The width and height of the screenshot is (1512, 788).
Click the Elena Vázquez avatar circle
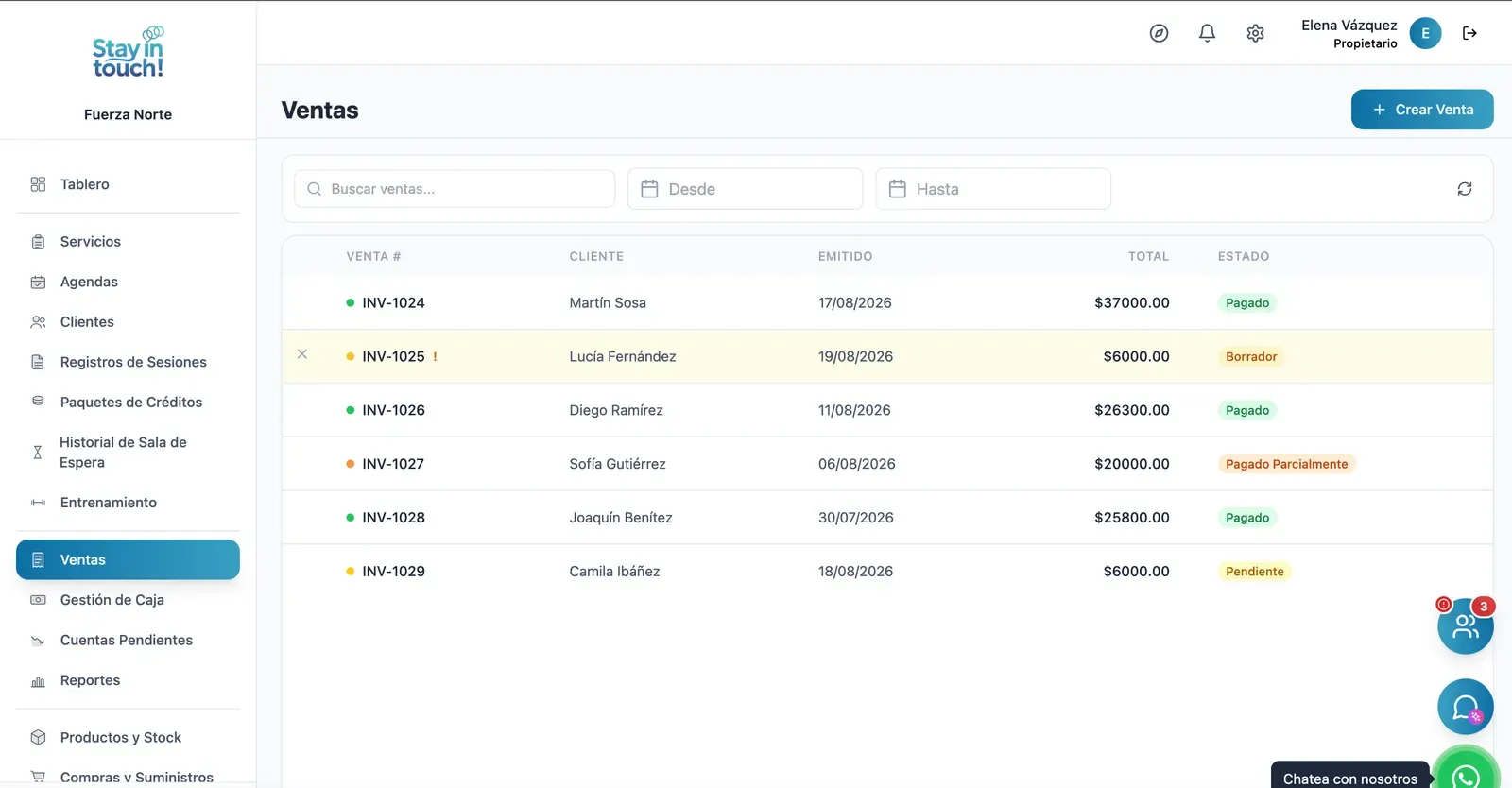(x=1425, y=33)
